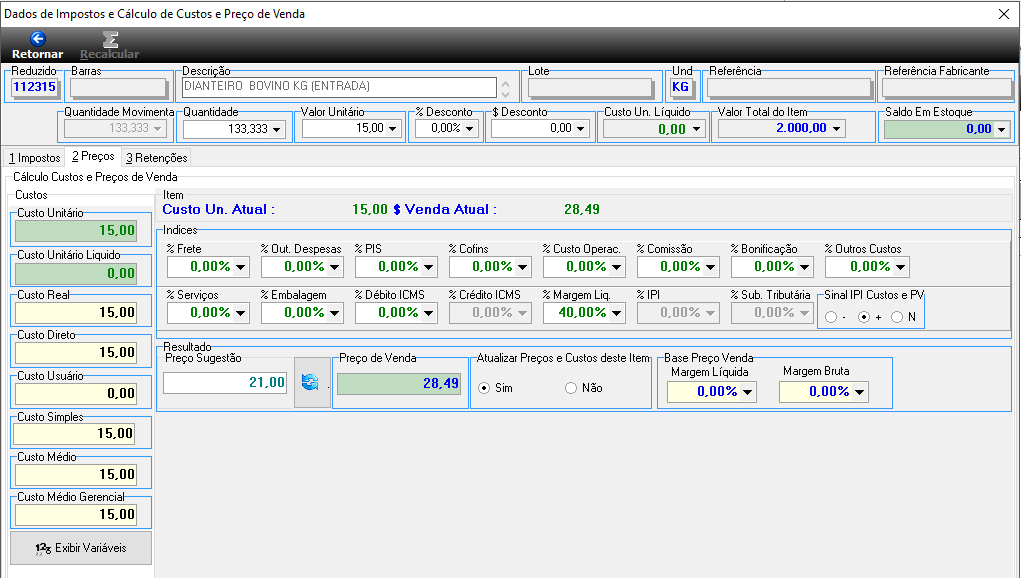Screen dimensions: 1021x578
Task: Click the Custo Un. Atual label
Action: [x=219, y=210]
